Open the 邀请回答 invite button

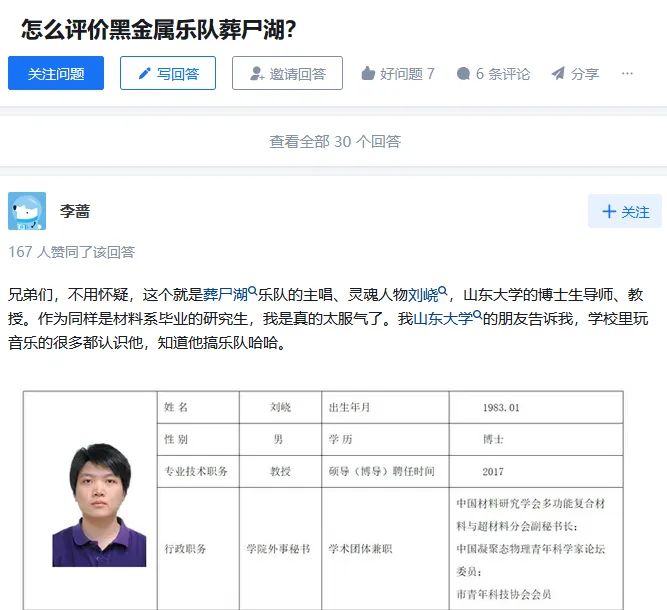click(287, 73)
